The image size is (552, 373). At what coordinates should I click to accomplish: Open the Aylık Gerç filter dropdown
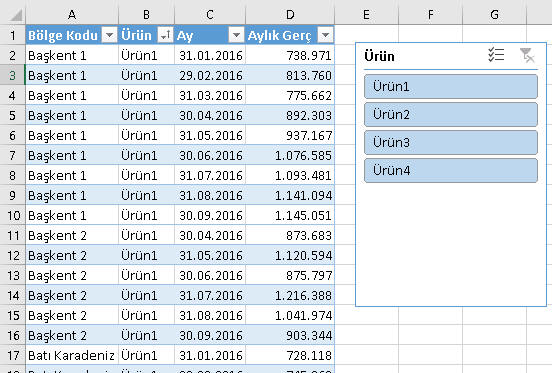[x=325, y=35]
